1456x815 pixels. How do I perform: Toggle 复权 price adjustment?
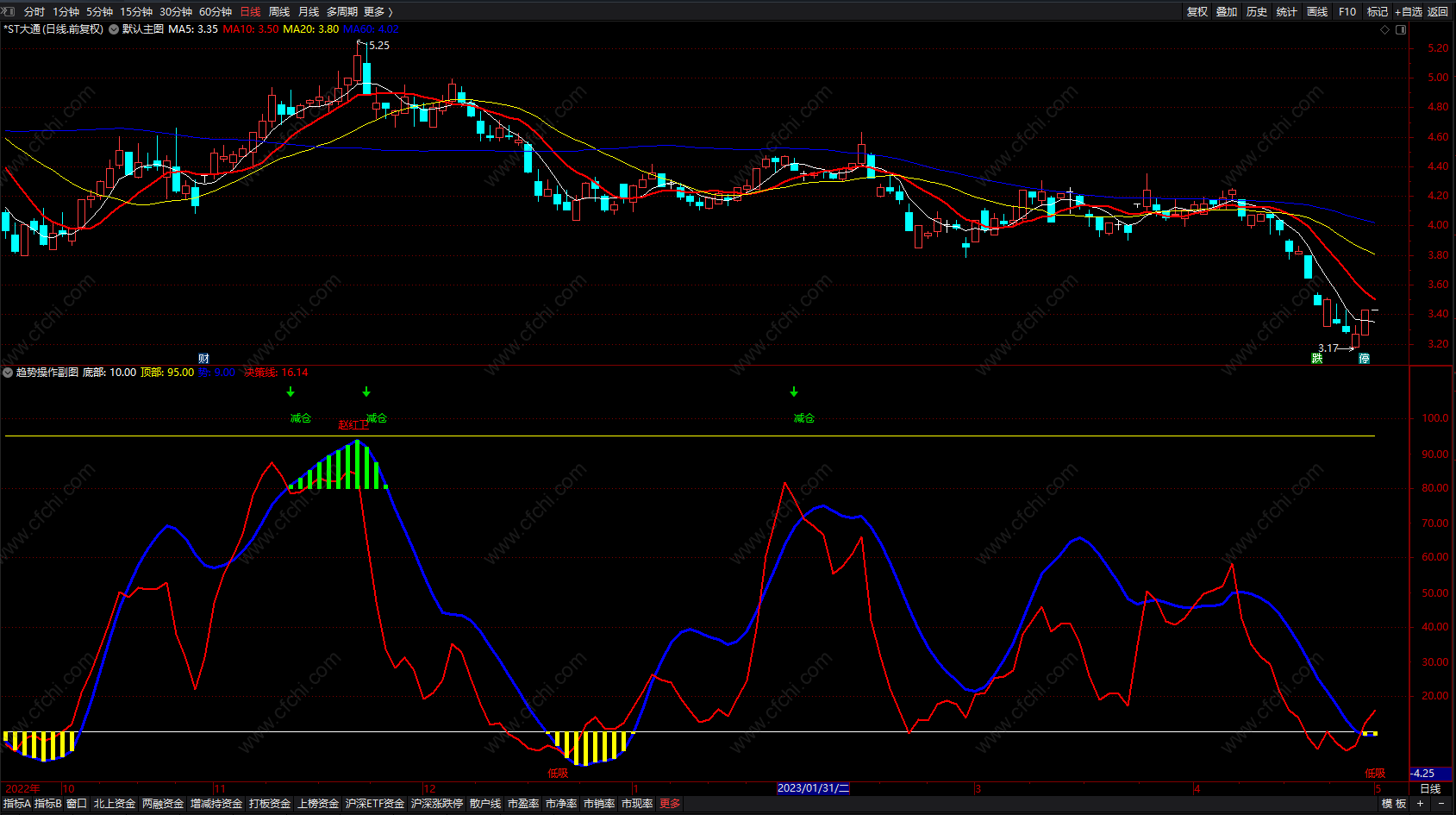point(1197,12)
